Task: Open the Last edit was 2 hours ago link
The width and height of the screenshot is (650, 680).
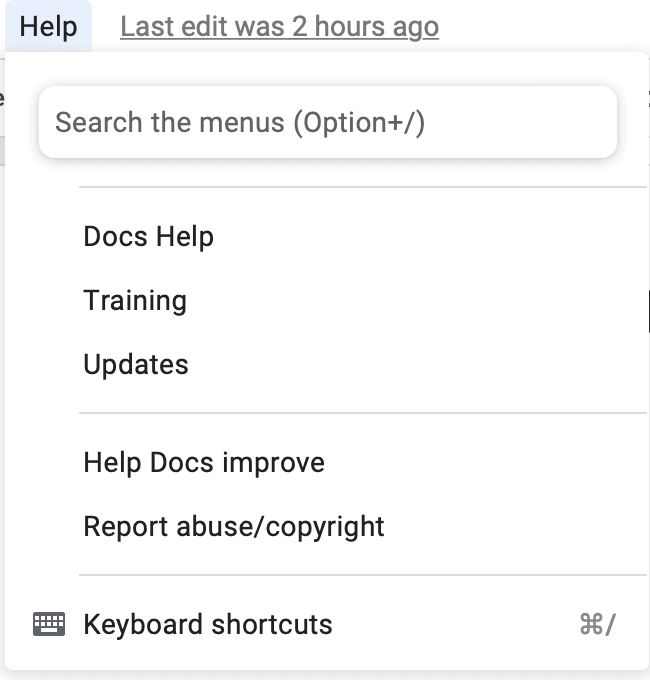Action: (x=279, y=27)
